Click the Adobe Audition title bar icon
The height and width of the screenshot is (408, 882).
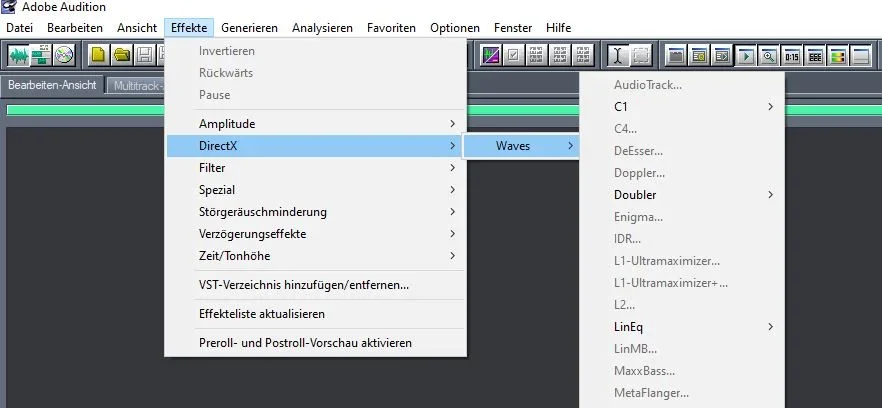click(9, 7)
